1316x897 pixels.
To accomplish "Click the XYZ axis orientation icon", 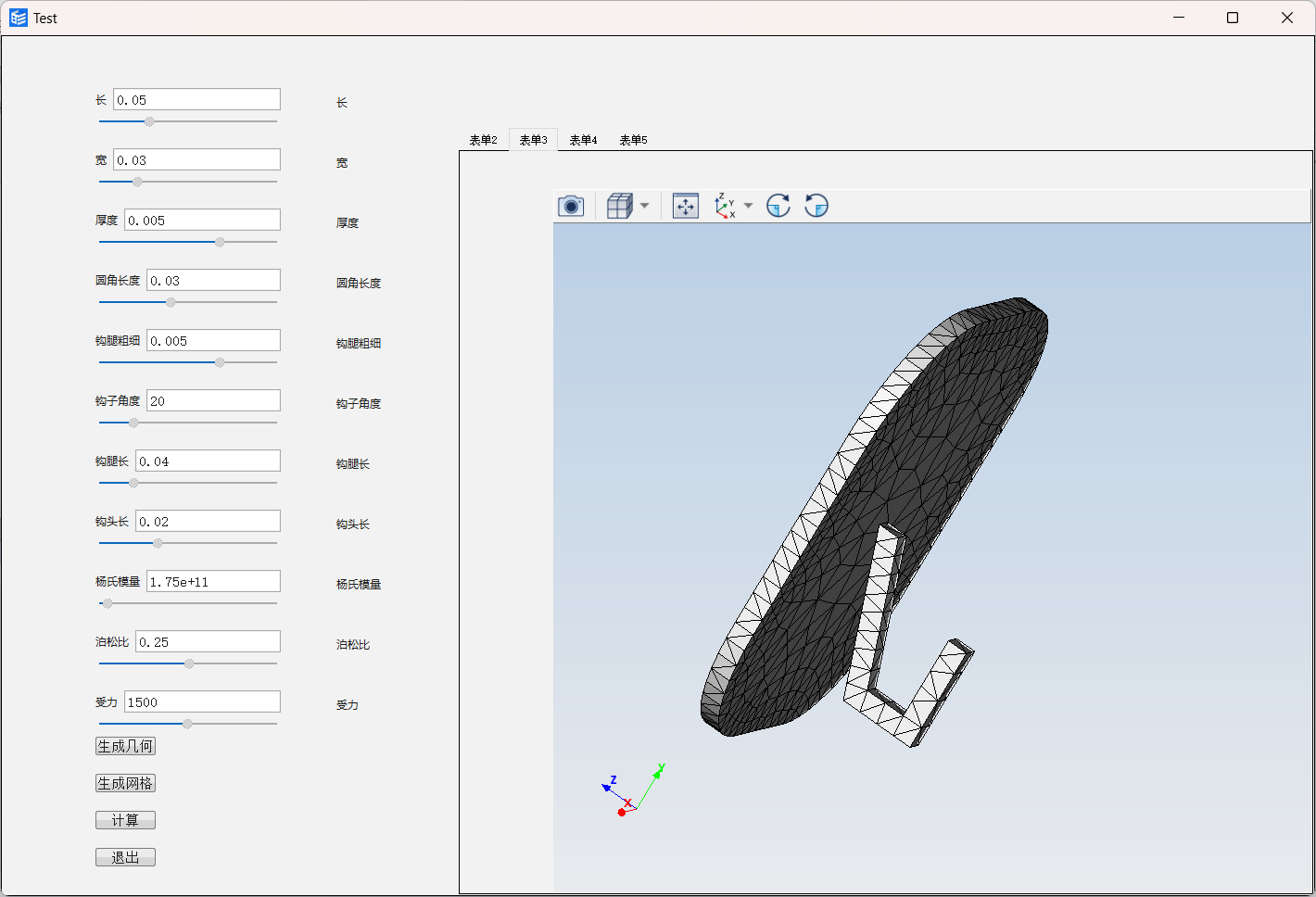I will (725, 206).
